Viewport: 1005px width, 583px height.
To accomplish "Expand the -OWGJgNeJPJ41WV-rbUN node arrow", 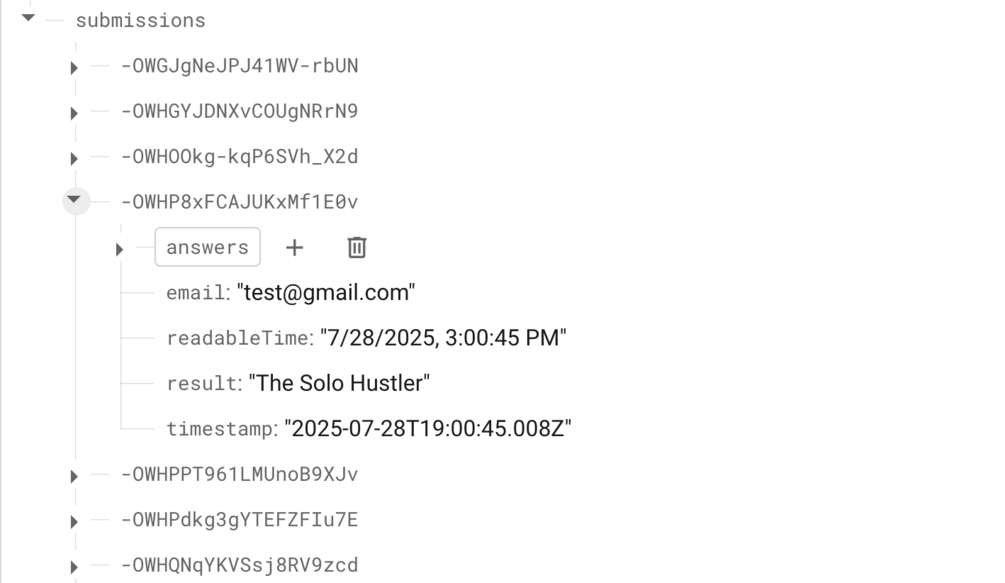I will click(74, 68).
